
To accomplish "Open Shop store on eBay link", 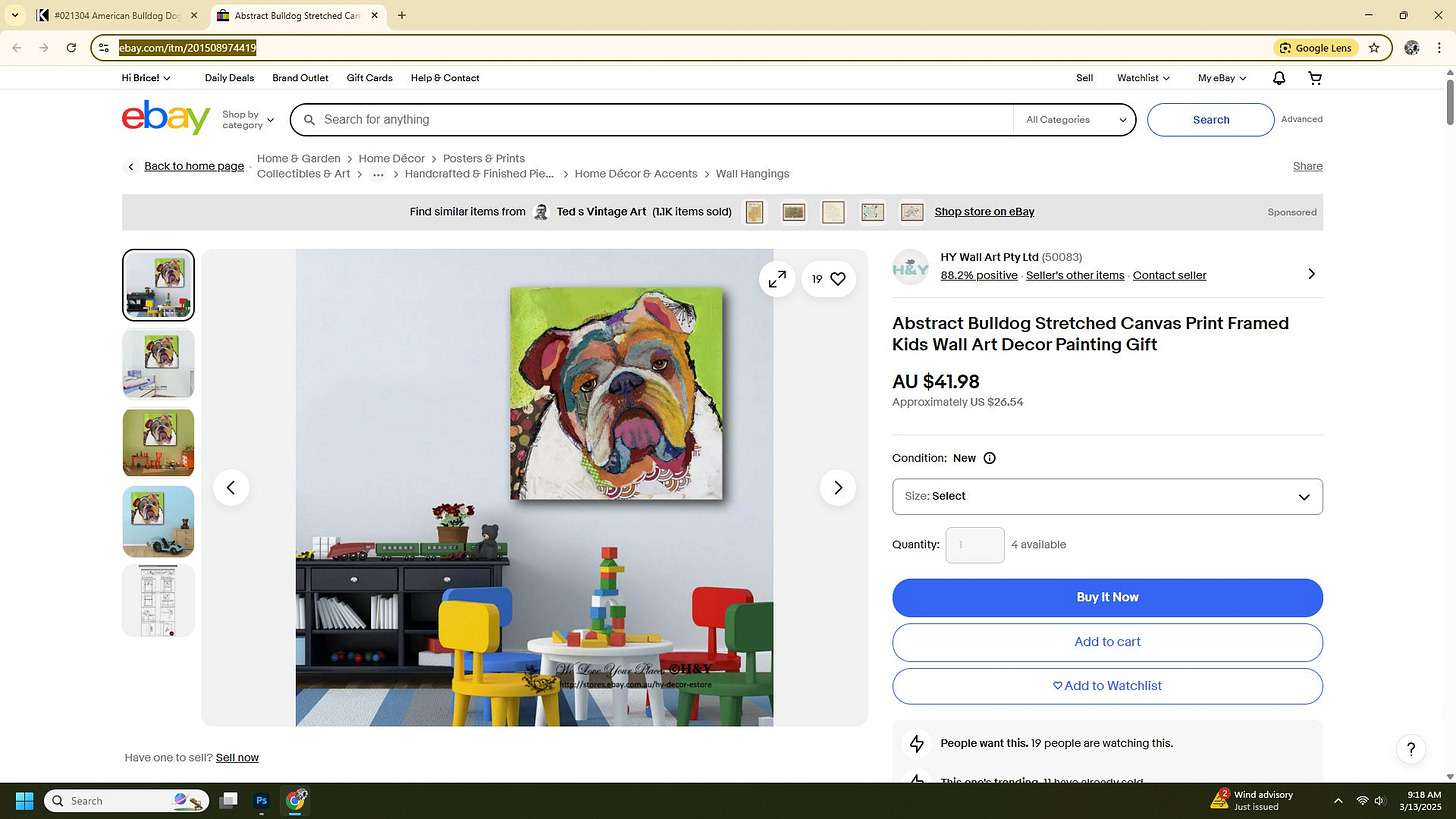I will (984, 212).
